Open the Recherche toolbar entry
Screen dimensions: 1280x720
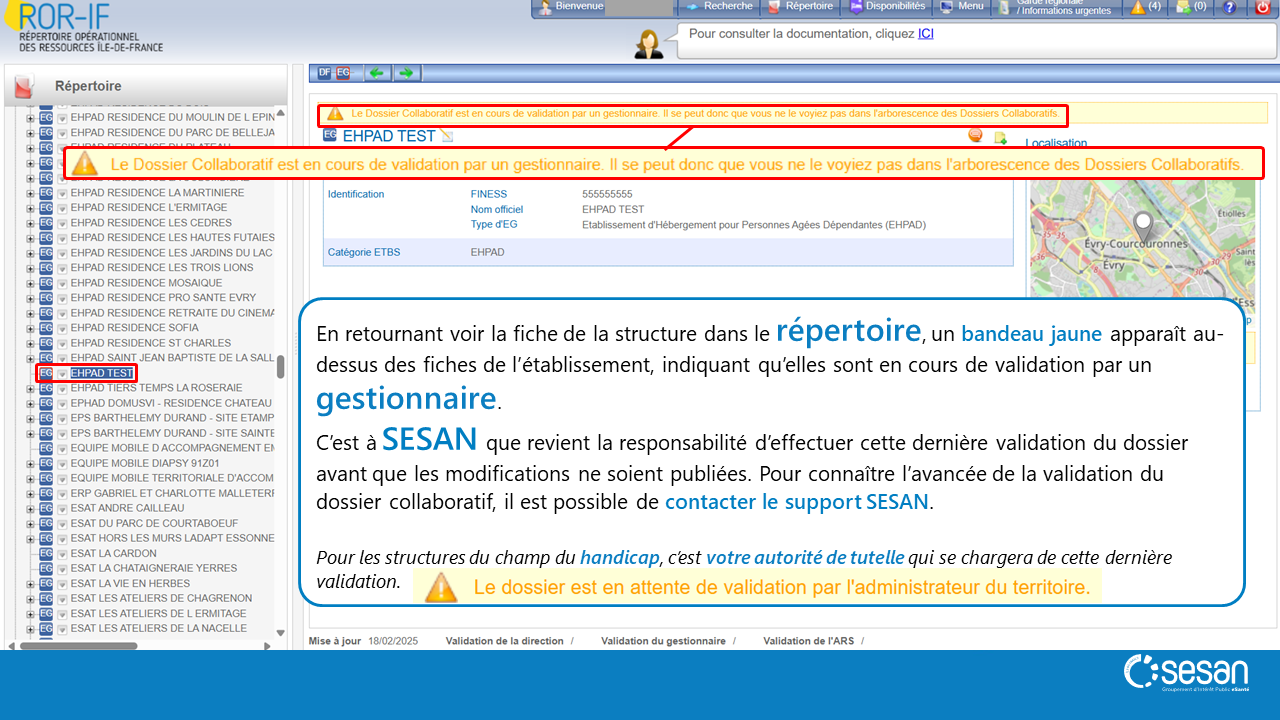tap(719, 7)
